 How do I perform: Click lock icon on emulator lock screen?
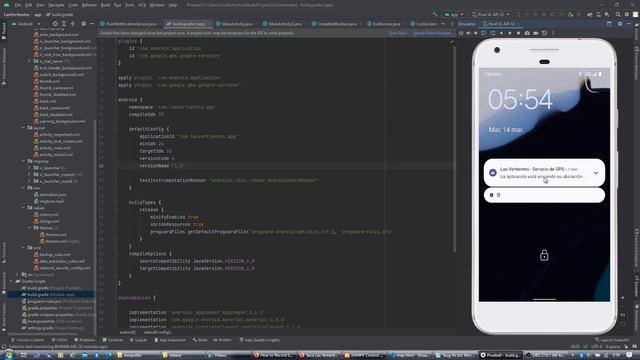[544, 255]
